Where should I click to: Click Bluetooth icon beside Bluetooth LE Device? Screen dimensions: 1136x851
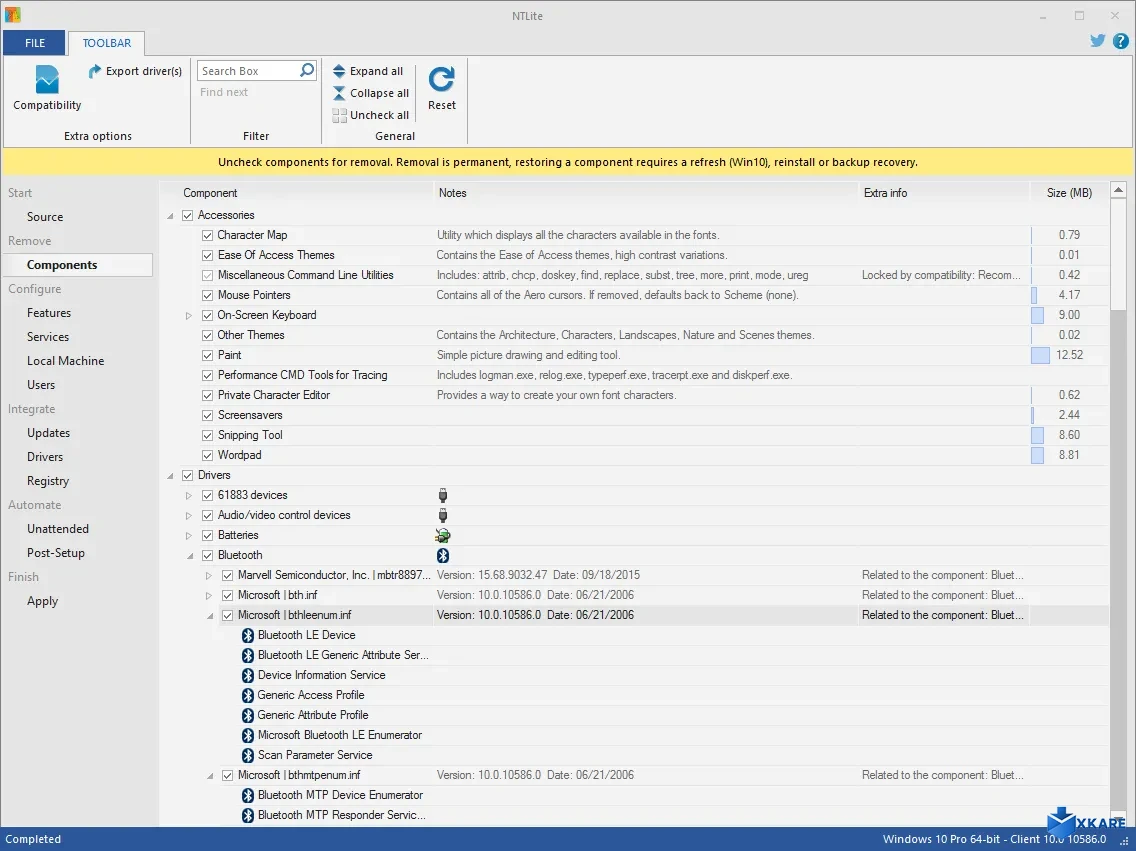248,635
